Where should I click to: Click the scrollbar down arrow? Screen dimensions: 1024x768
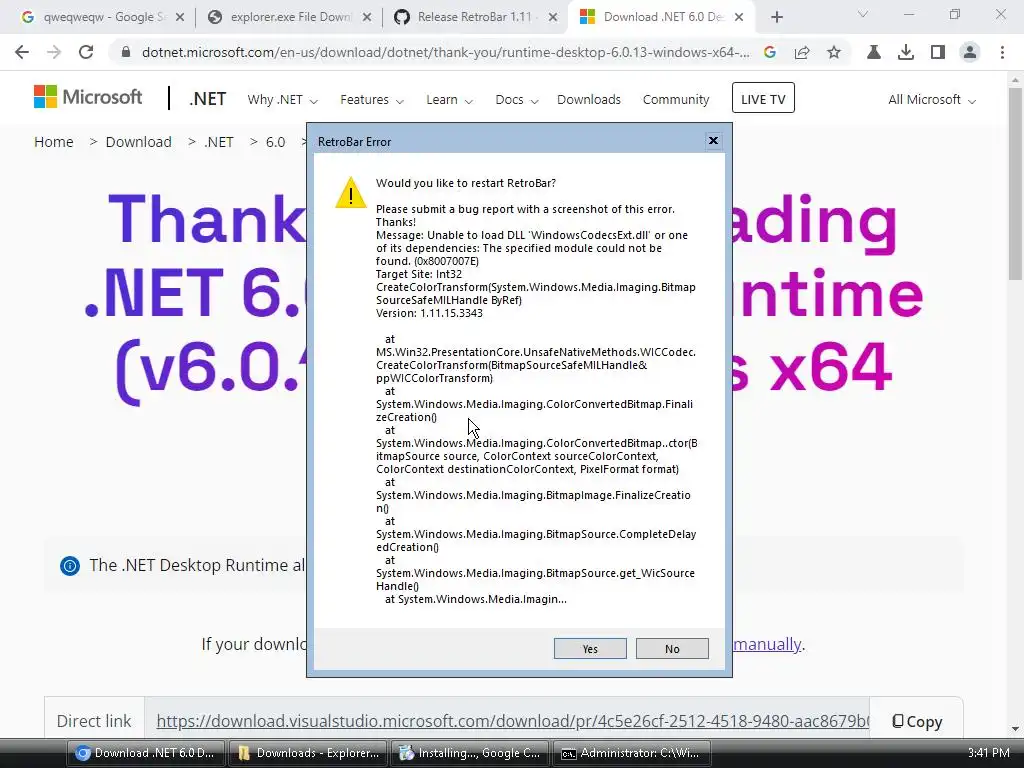(x=1015, y=729)
